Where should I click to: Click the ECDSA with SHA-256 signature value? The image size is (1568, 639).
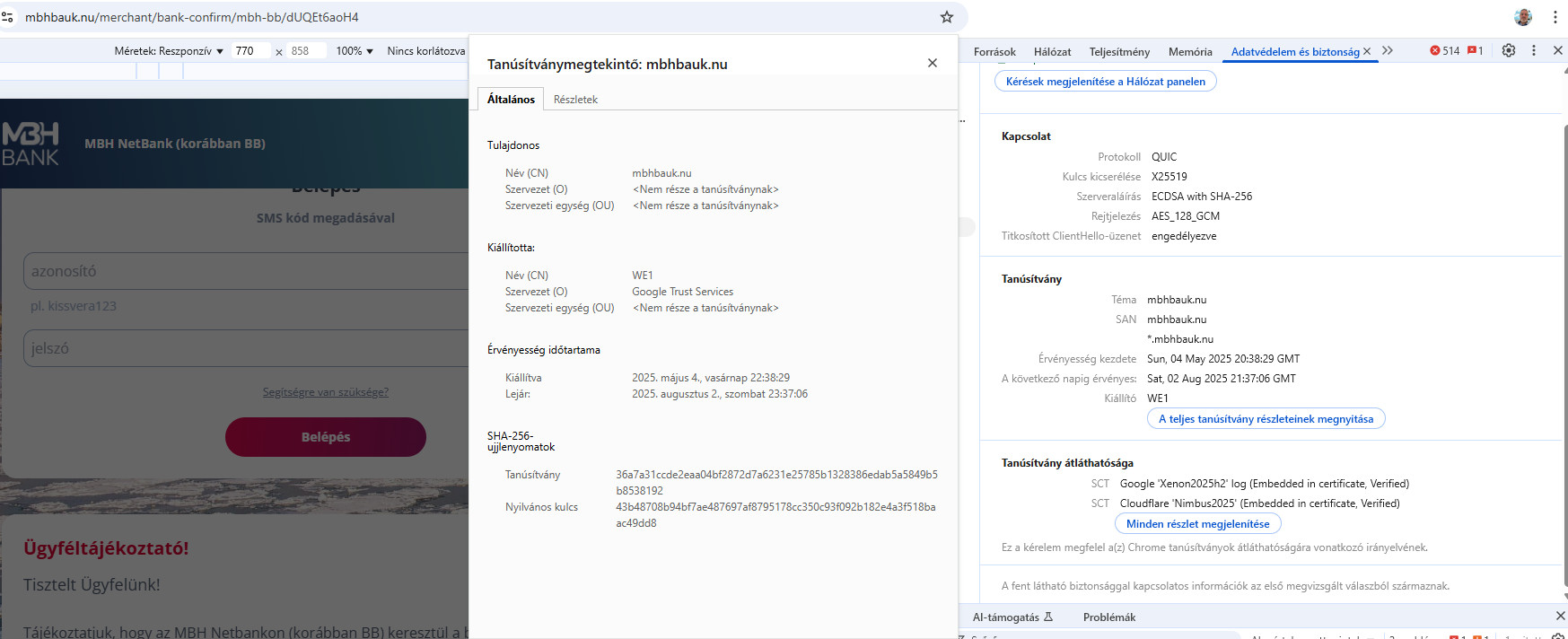click(1202, 197)
